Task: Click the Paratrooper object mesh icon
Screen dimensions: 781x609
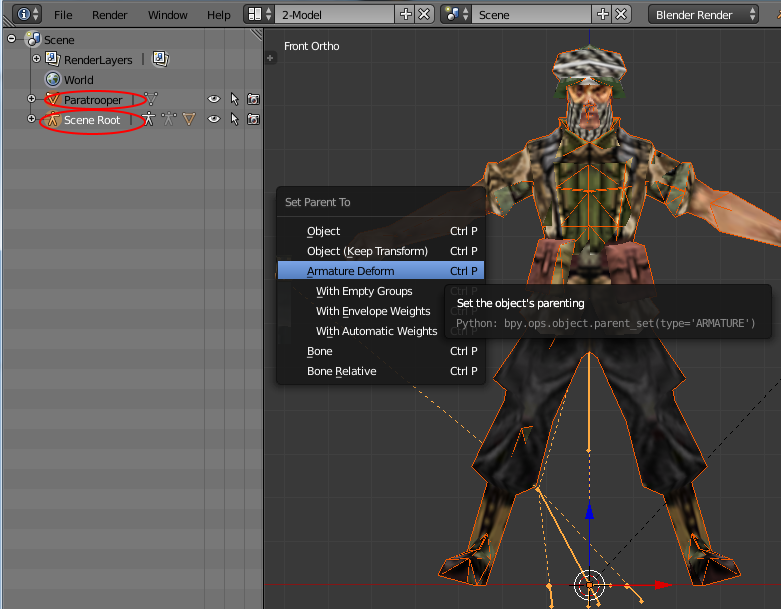Action: [53, 99]
